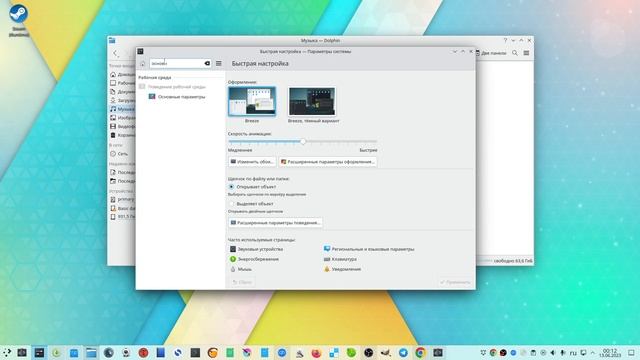
Task: Open the microphone indicator in system tray
Action: [563, 353]
